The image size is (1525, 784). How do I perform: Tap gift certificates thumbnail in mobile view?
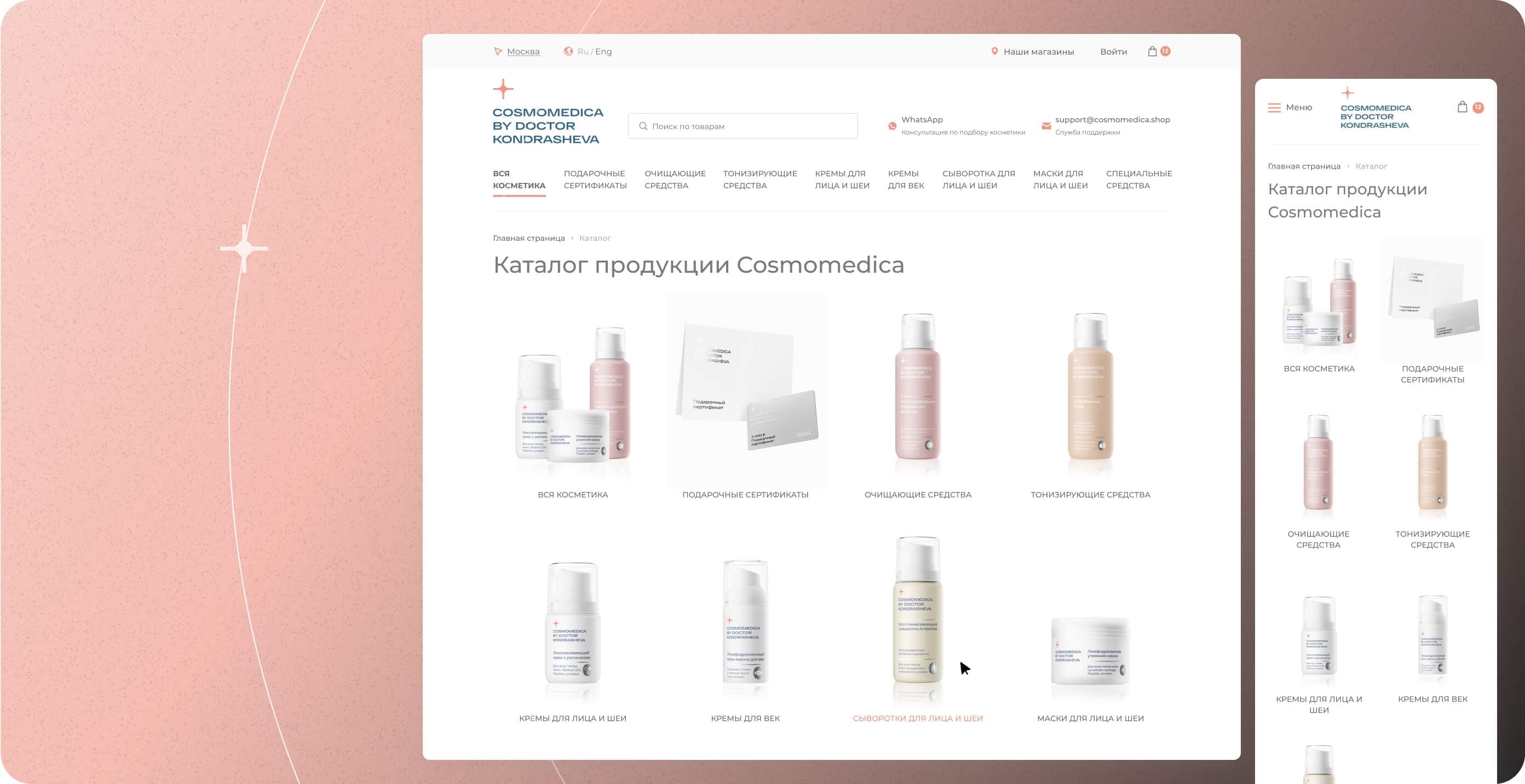point(1432,300)
